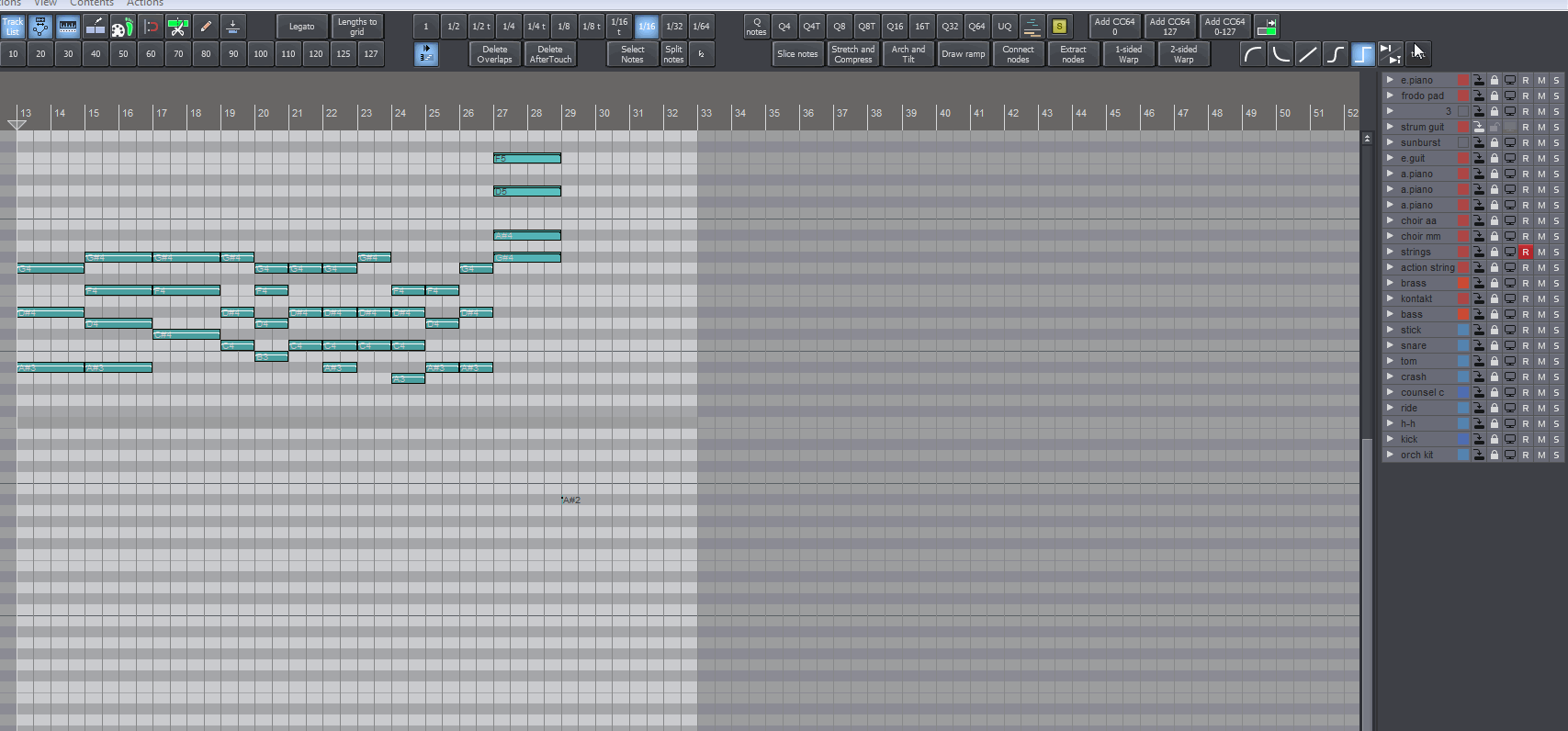Solo the e.guit track
This screenshot has height=731, width=1568.
pyautogui.click(x=1556, y=158)
